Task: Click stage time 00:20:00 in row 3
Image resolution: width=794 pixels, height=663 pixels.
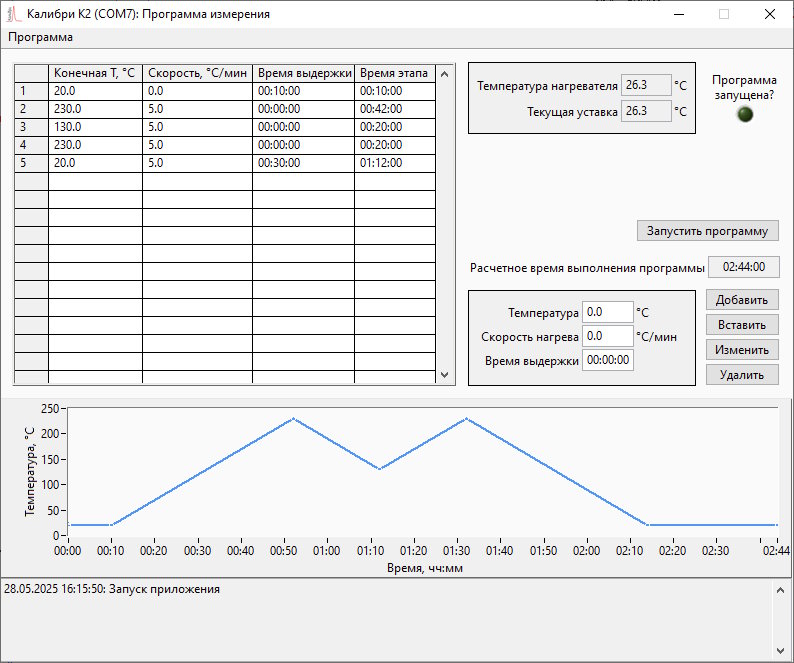Action: 394,127
